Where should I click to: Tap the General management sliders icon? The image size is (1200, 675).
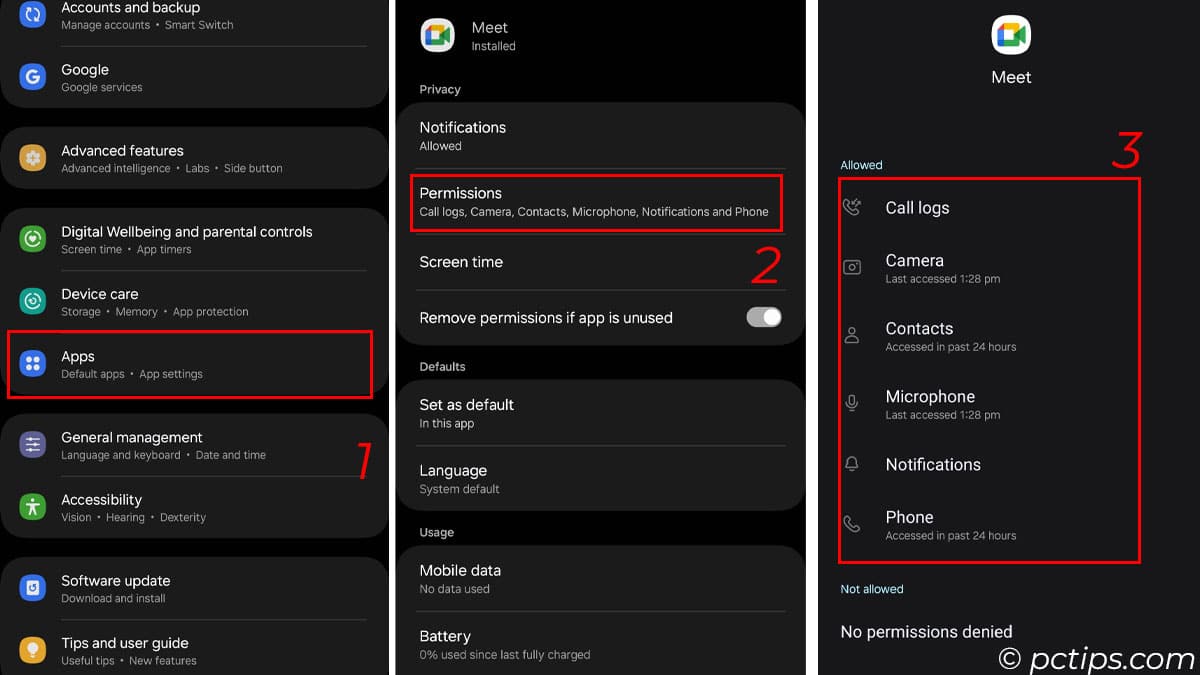tap(33, 445)
